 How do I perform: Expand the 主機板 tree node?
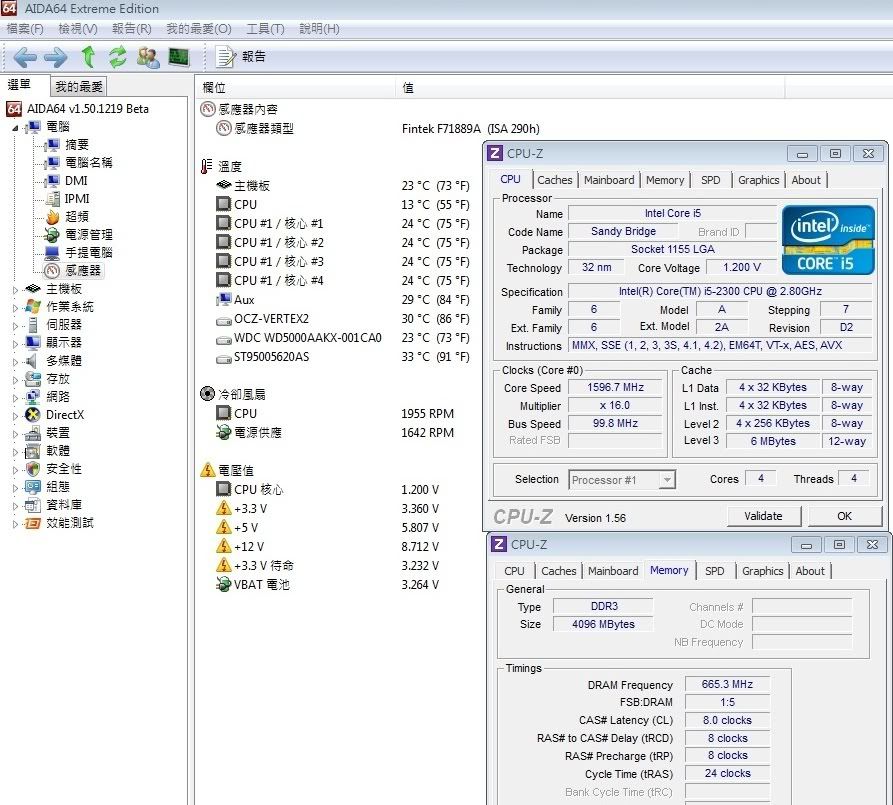point(15,290)
